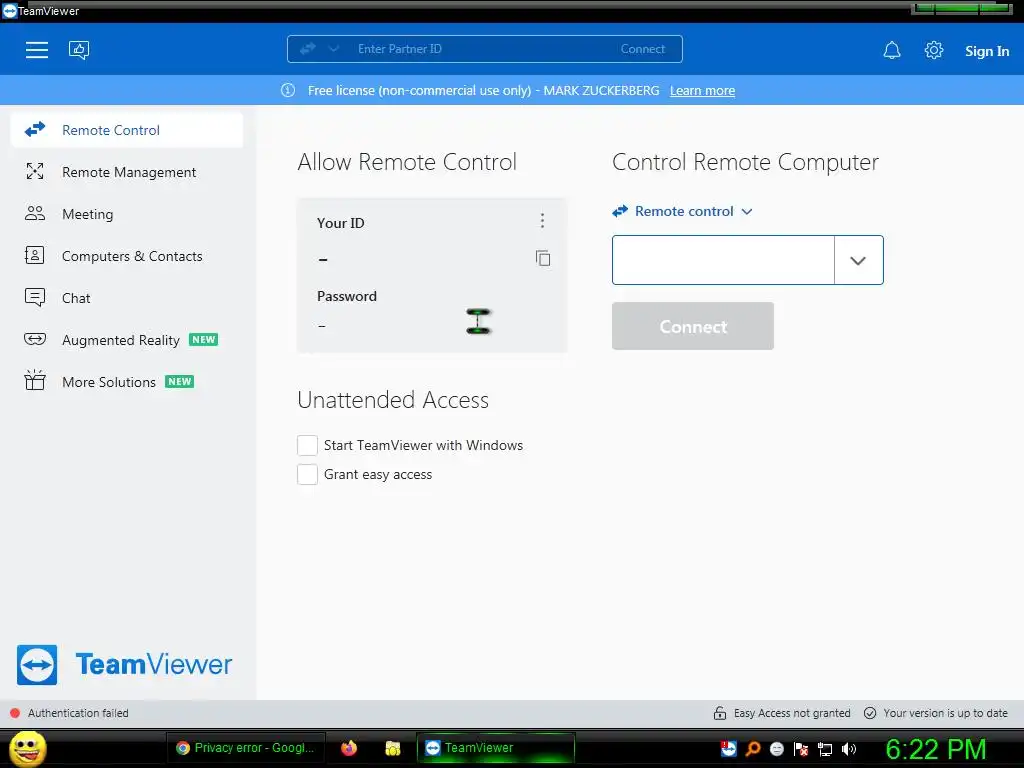
Task: Open the volume speaker tray icon
Action: click(849, 749)
